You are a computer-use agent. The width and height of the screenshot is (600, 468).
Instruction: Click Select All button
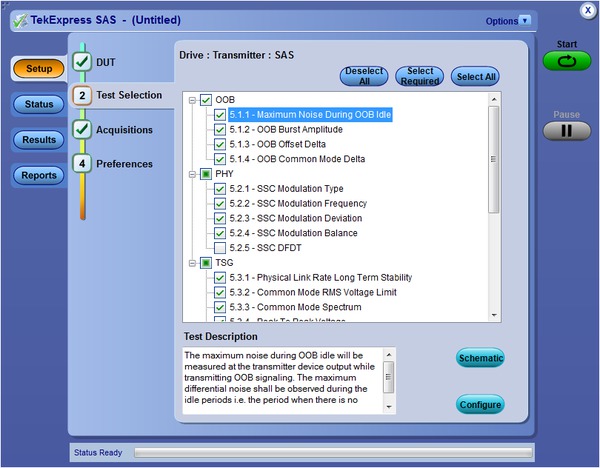(476, 77)
